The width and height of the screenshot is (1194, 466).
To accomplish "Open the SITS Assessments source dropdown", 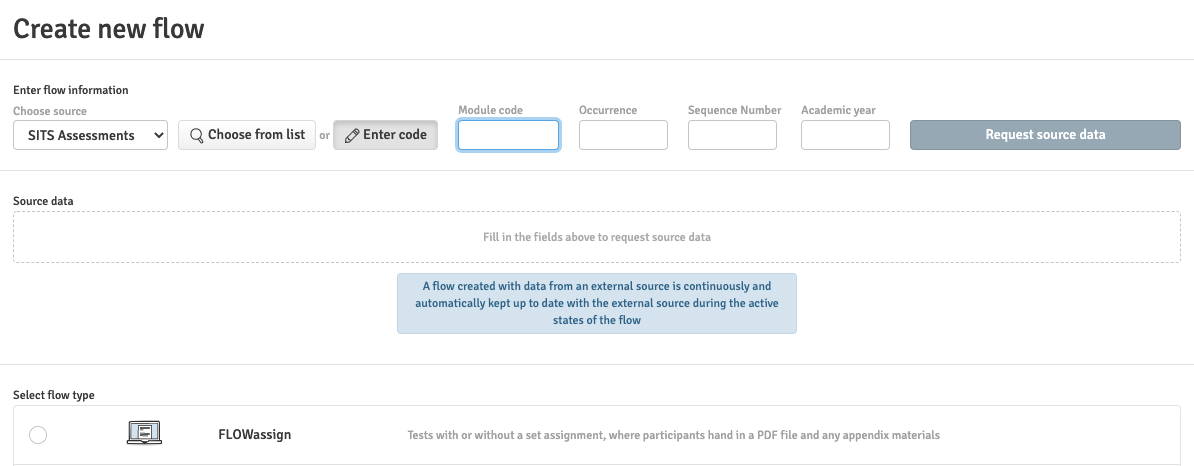I will click(x=90, y=135).
